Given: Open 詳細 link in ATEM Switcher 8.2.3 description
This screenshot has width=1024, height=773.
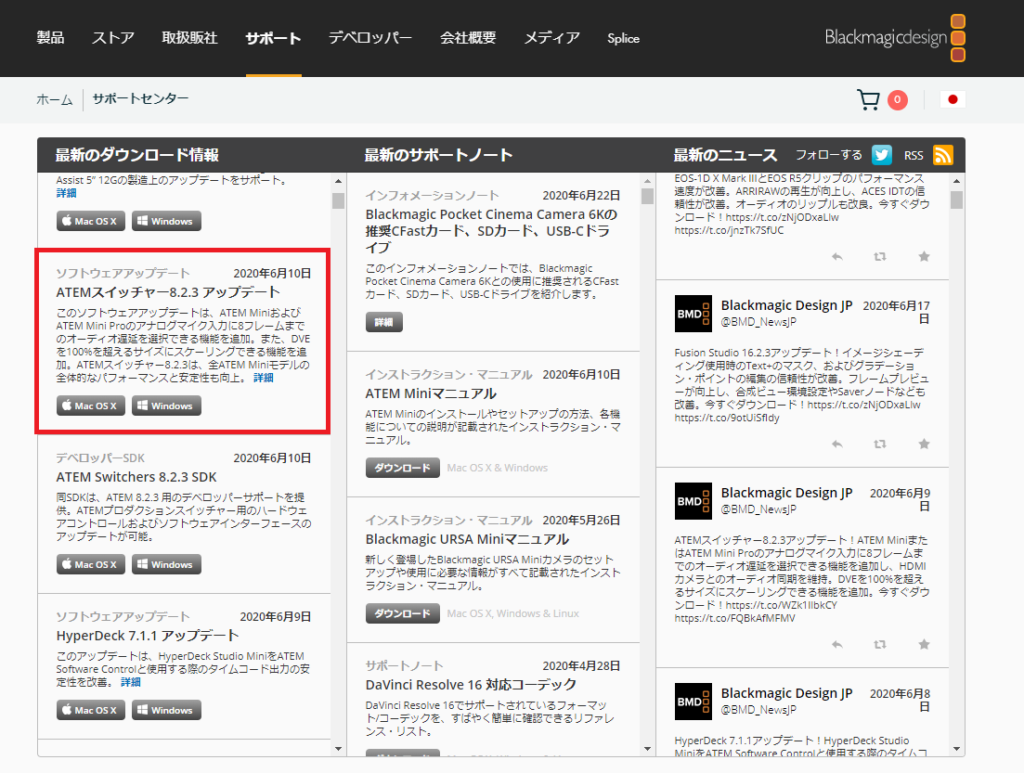Looking at the screenshot, I should [x=263, y=377].
